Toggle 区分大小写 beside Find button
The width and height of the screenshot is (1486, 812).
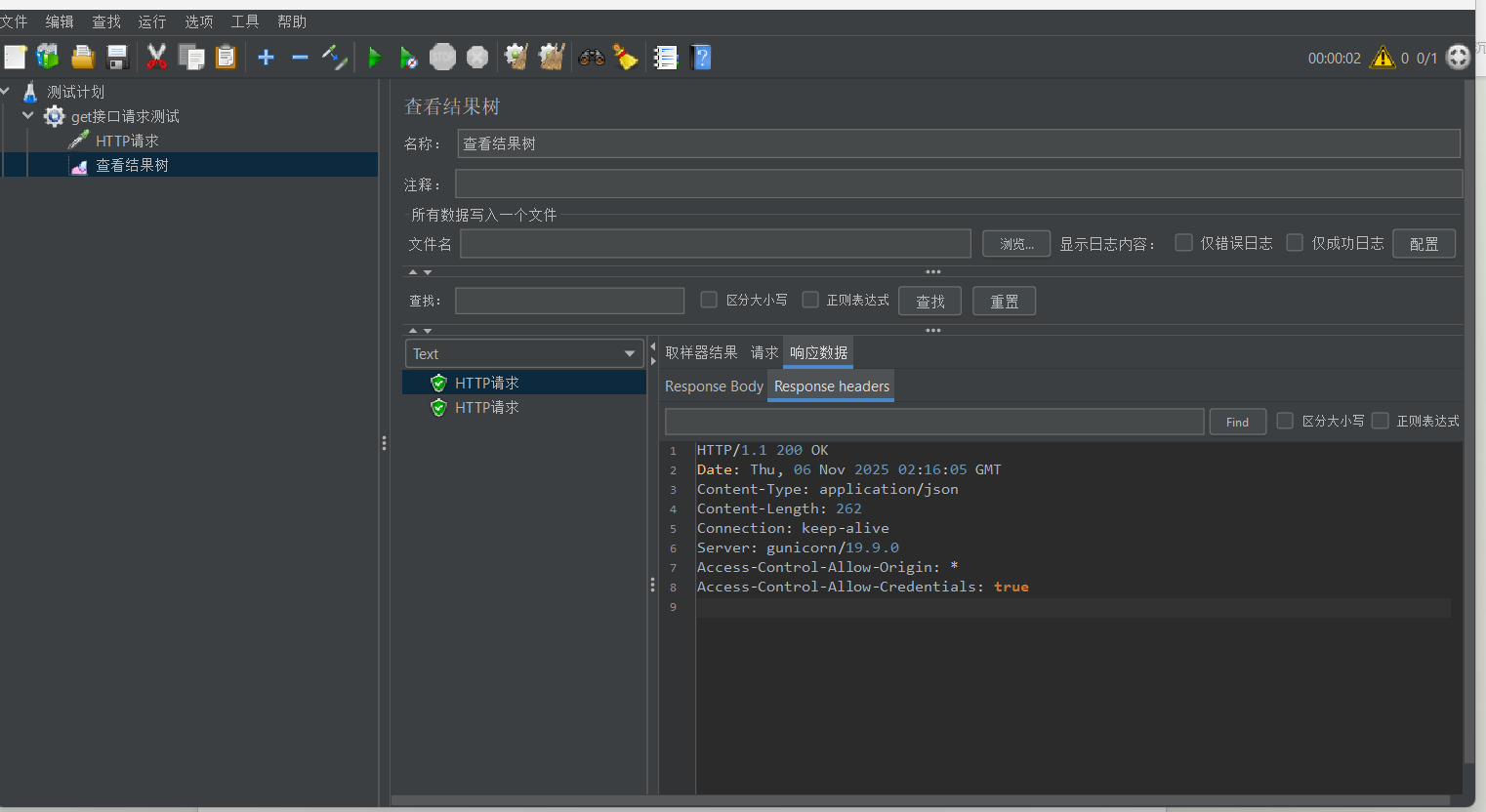click(1285, 421)
